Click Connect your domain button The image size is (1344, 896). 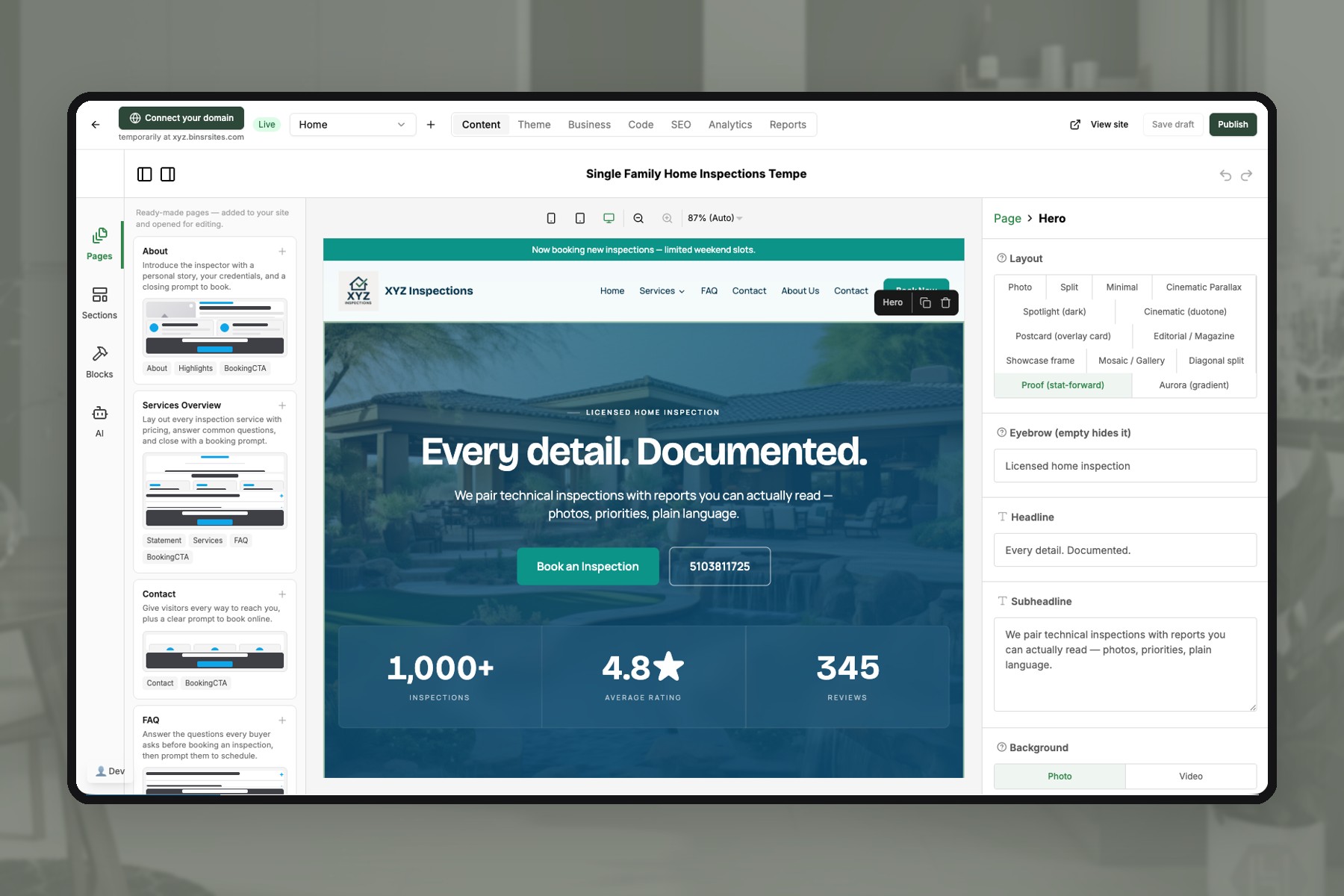tap(181, 118)
